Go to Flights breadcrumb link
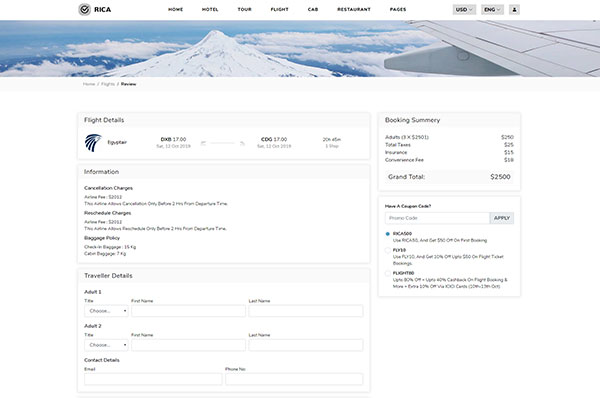This screenshot has width=600, height=398. (108, 84)
